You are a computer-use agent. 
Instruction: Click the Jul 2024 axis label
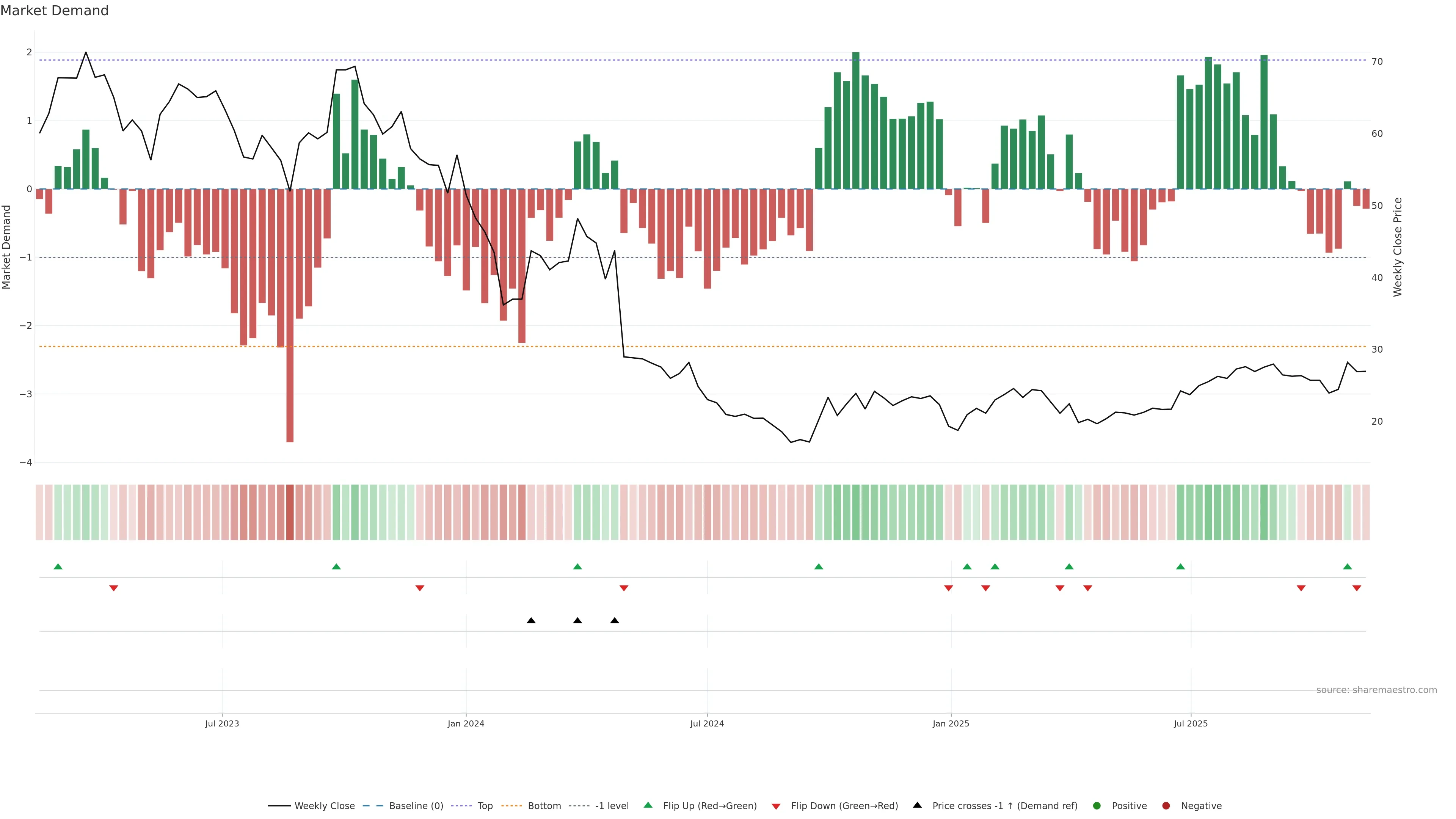706,723
